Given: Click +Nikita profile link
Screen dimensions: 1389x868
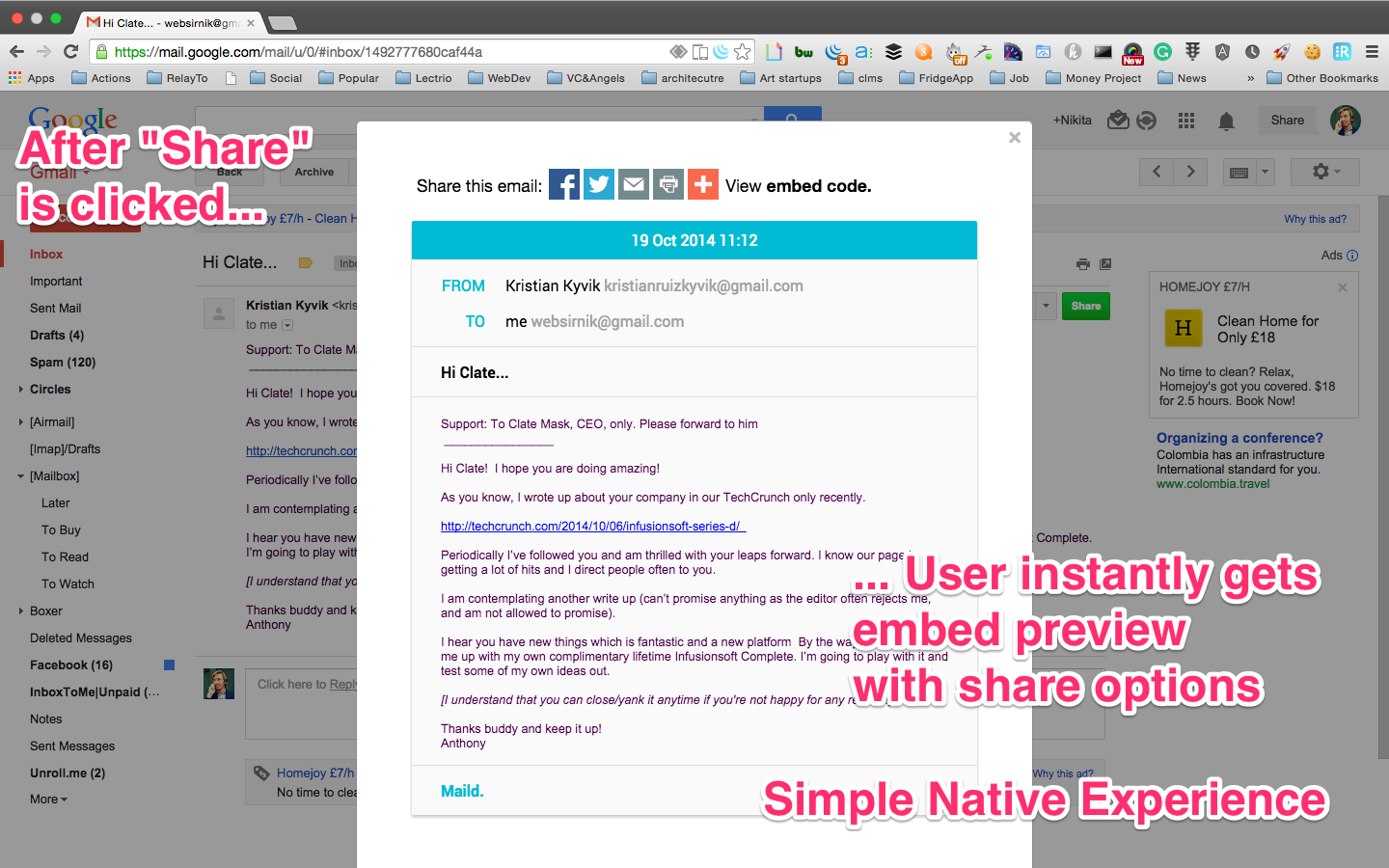Looking at the screenshot, I should [1073, 121].
